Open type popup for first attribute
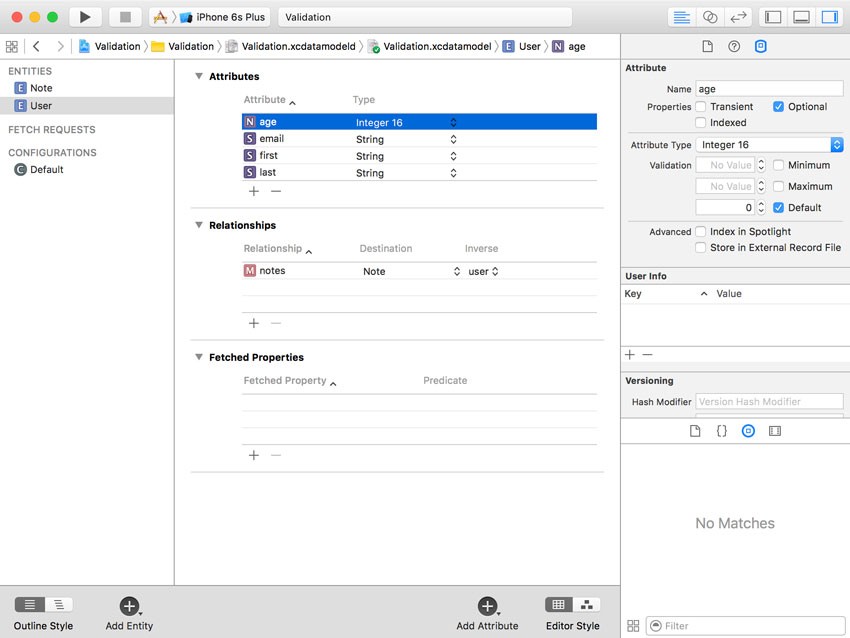The image size is (850, 638). [x=453, y=156]
